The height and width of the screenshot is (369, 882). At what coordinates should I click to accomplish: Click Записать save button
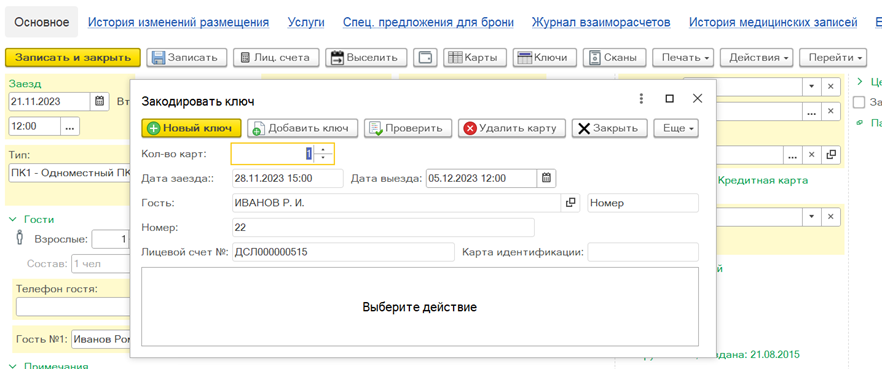[x=187, y=57]
